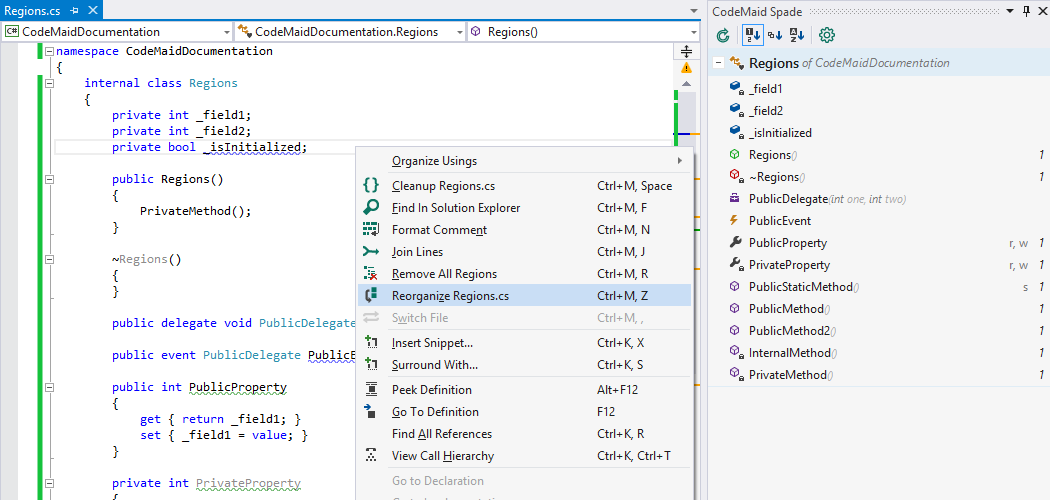Image resolution: width=1050 pixels, height=500 pixels.
Task: Click the warning indicator above the scrollbar
Action: (x=686, y=68)
